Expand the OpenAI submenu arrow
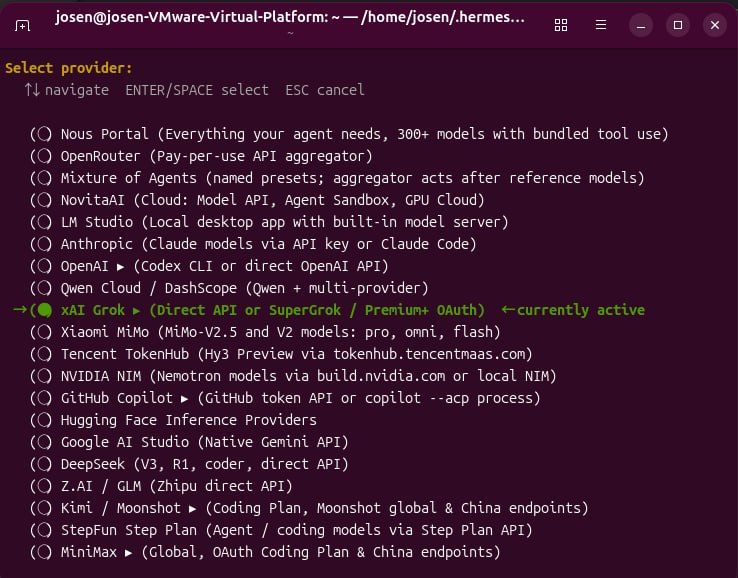The image size is (738, 578). click(120, 267)
